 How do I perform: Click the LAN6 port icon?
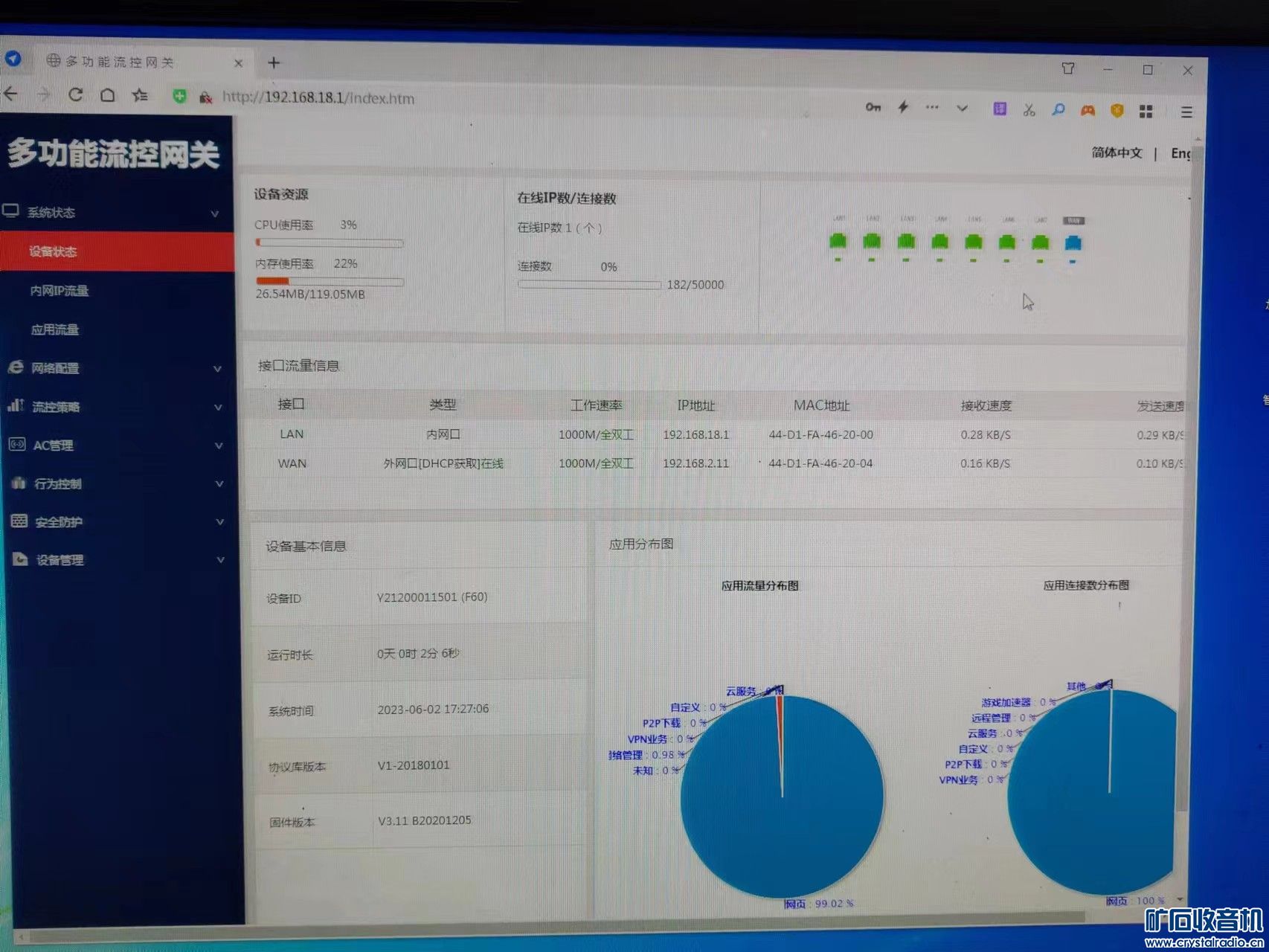pyautogui.click(x=1007, y=242)
